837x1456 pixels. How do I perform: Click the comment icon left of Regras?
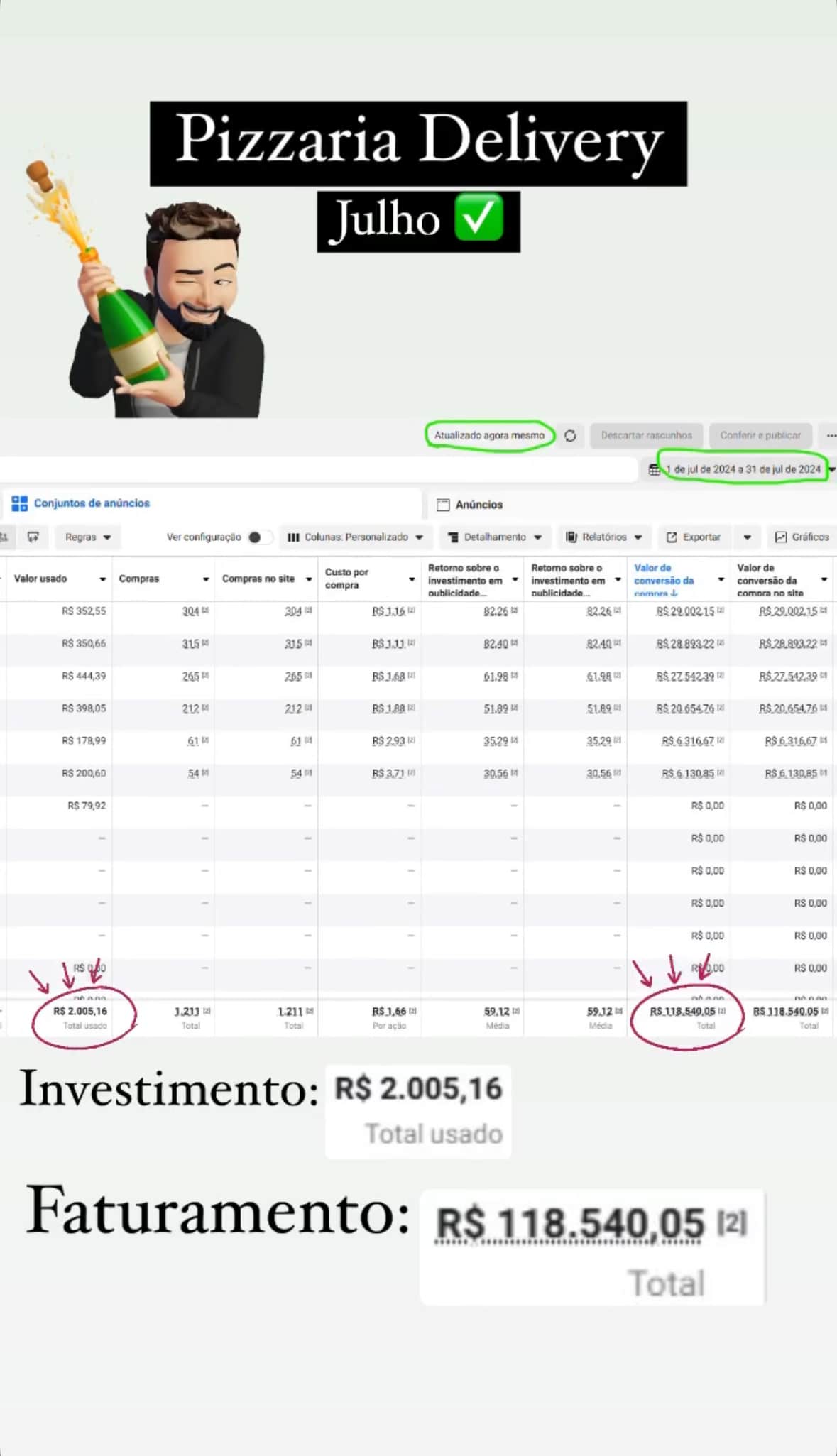coord(33,537)
